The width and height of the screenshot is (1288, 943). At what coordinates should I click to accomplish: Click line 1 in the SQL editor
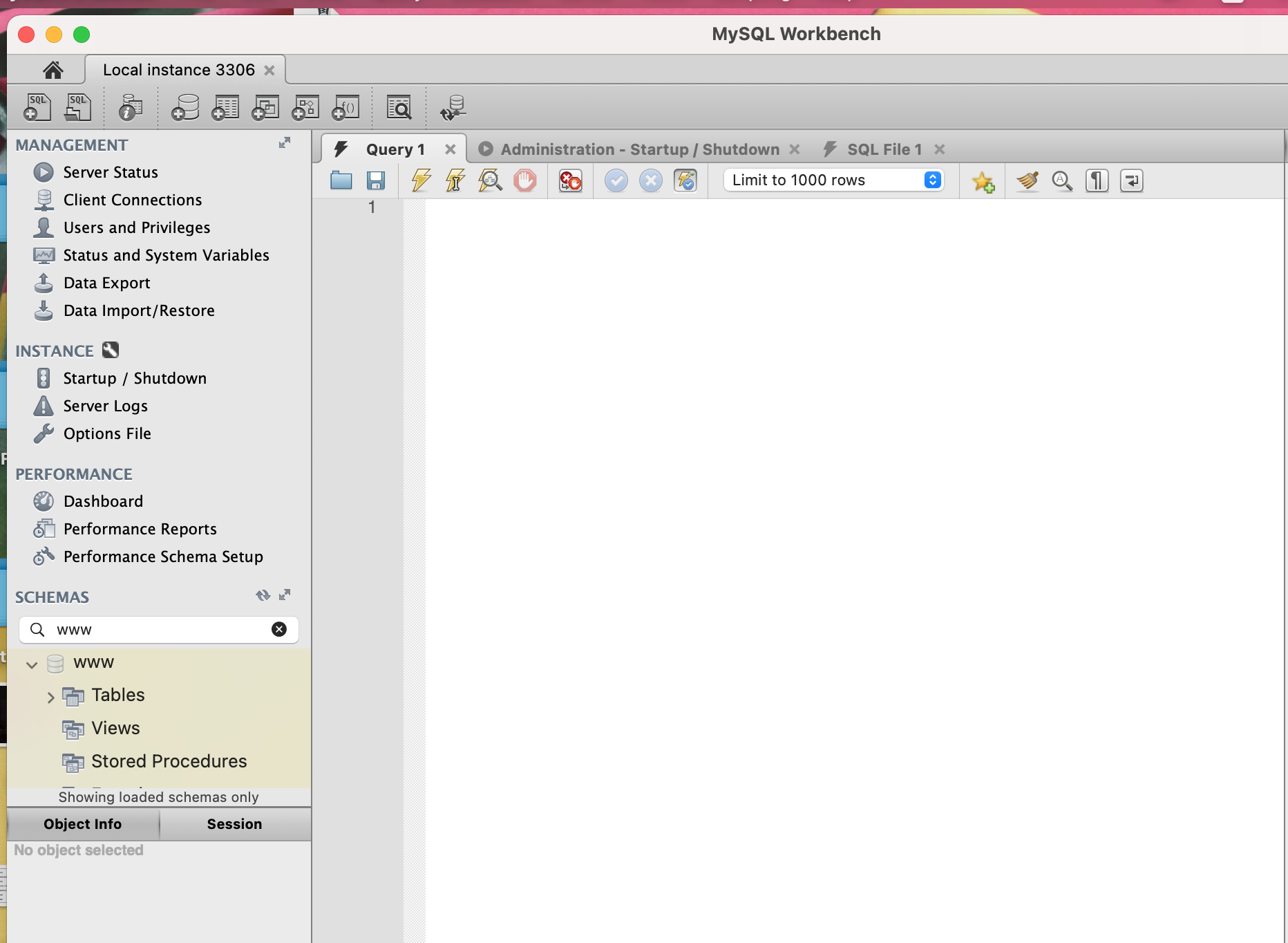pos(854,207)
